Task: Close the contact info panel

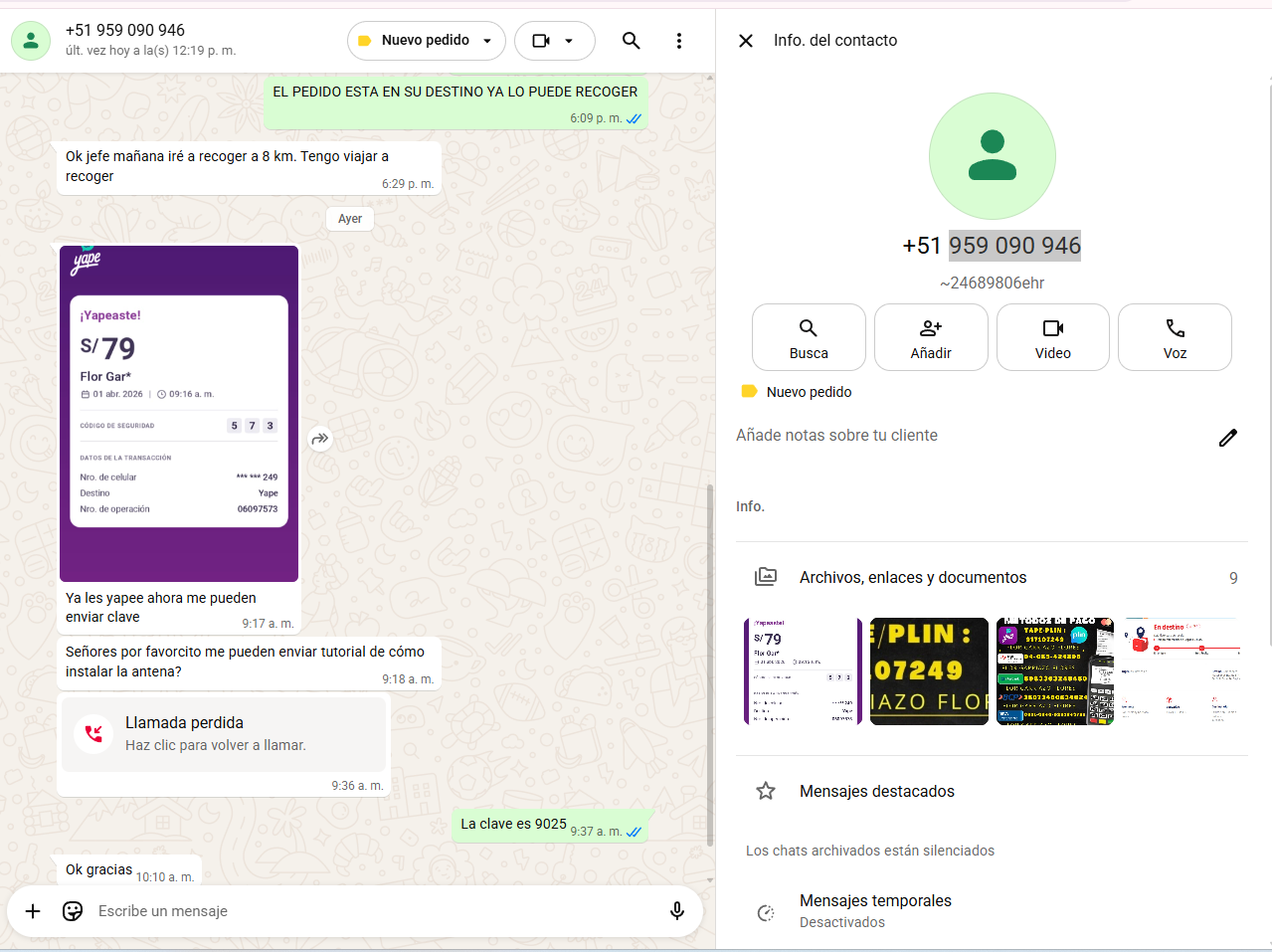Action: [x=746, y=41]
